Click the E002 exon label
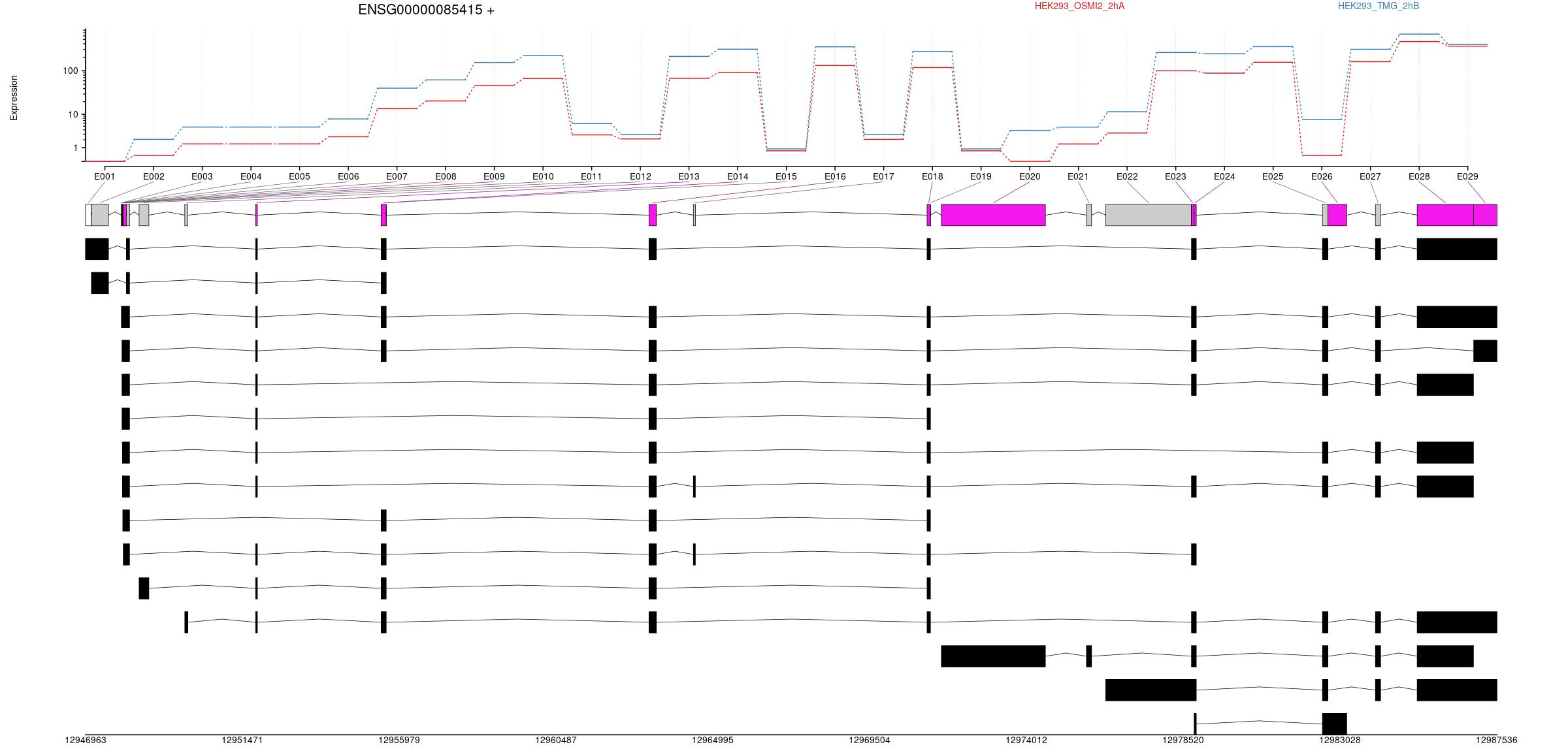Image resolution: width=1568 pixels, height=751 pixels. pyautogui.click(x=154, y=176)
